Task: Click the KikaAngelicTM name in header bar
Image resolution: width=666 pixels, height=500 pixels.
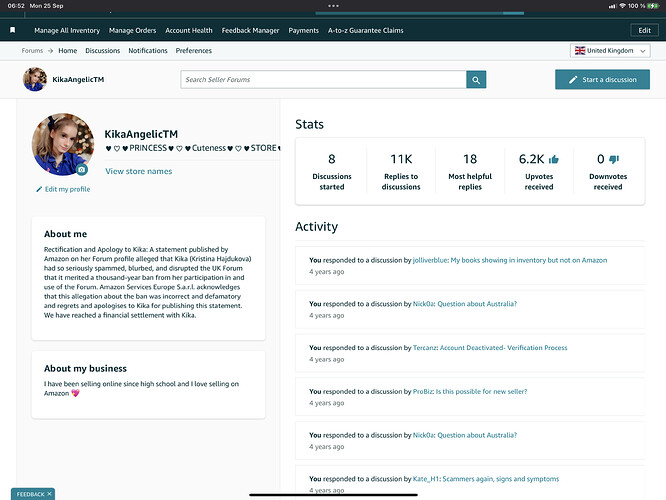Action: point(78,79)
